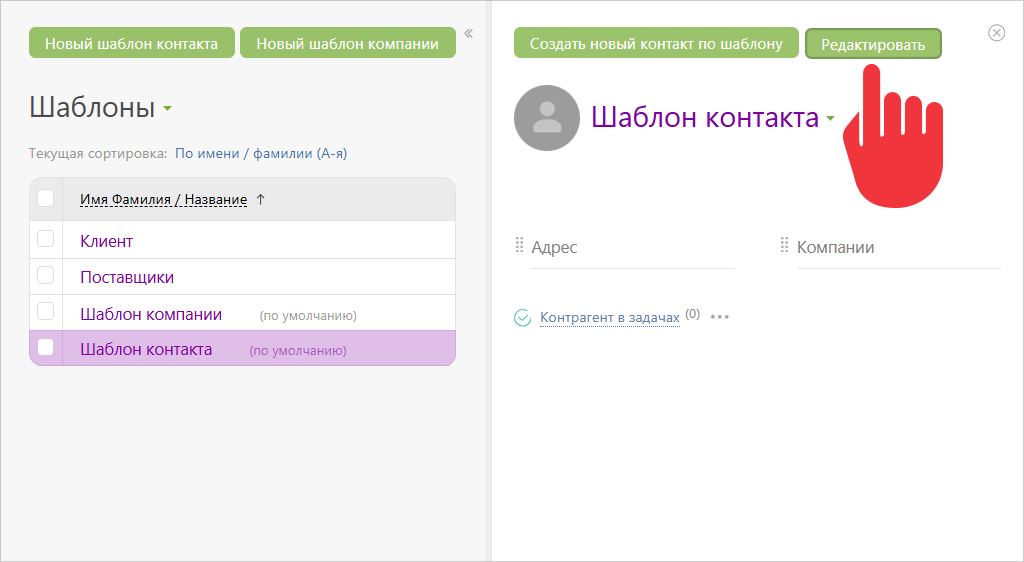This screenshot has height=562, width=1024.
Task: Open the dropdown arrow next to the Шаблоны heading
Action: click(167, 108)
